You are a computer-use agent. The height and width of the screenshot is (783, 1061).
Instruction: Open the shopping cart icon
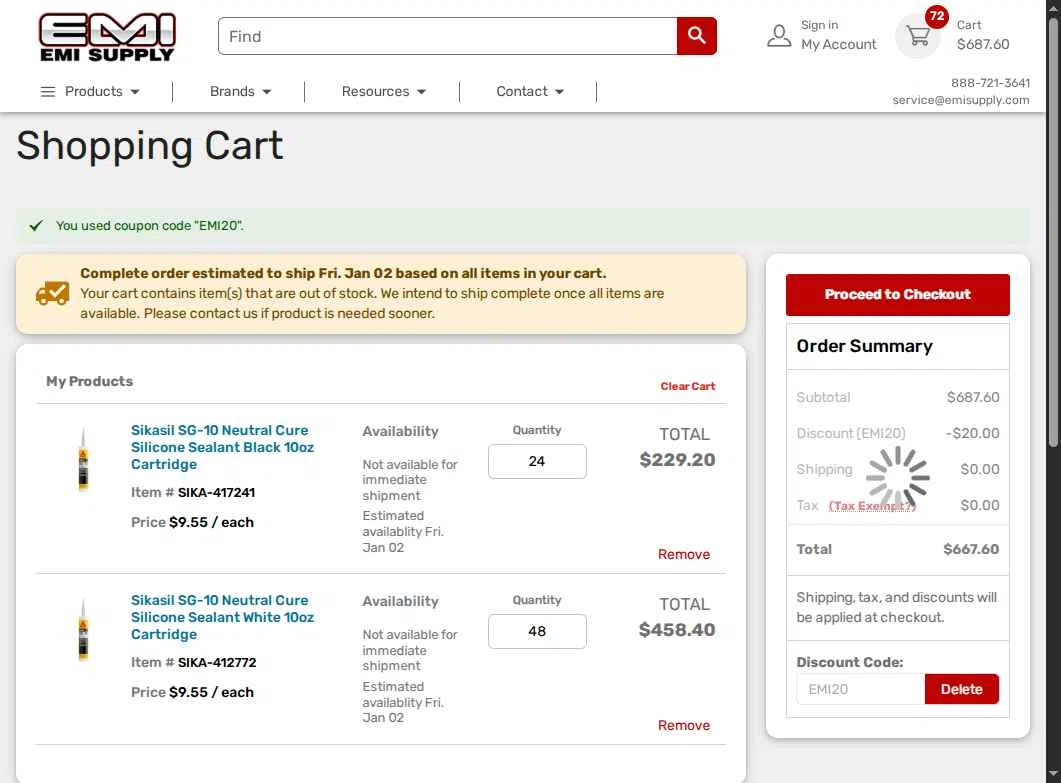(918, 36)
